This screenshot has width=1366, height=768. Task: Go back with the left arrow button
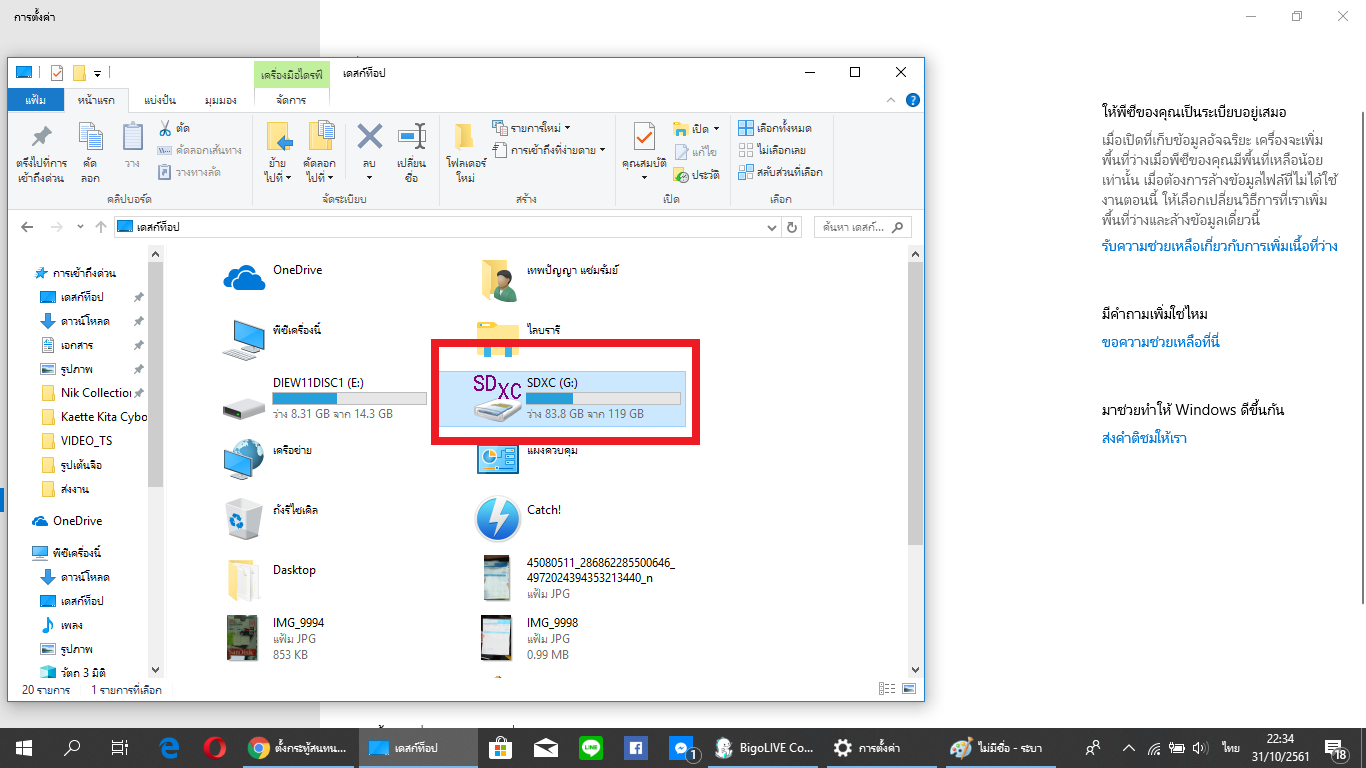pos(27,227)
